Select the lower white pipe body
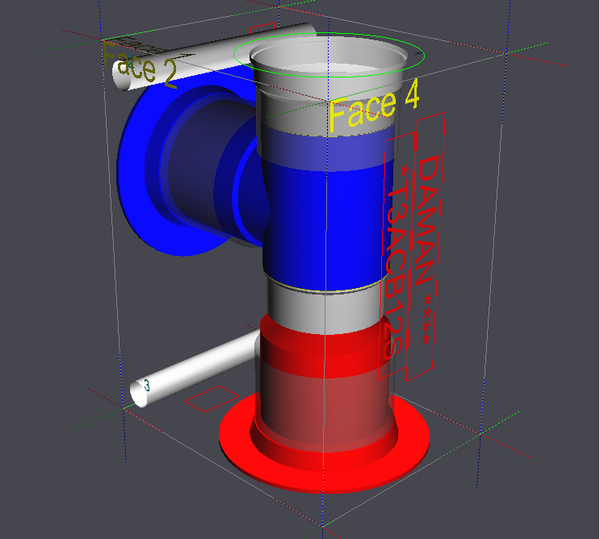This screenshot has height=539, width=600. click(x=199, y=367)
